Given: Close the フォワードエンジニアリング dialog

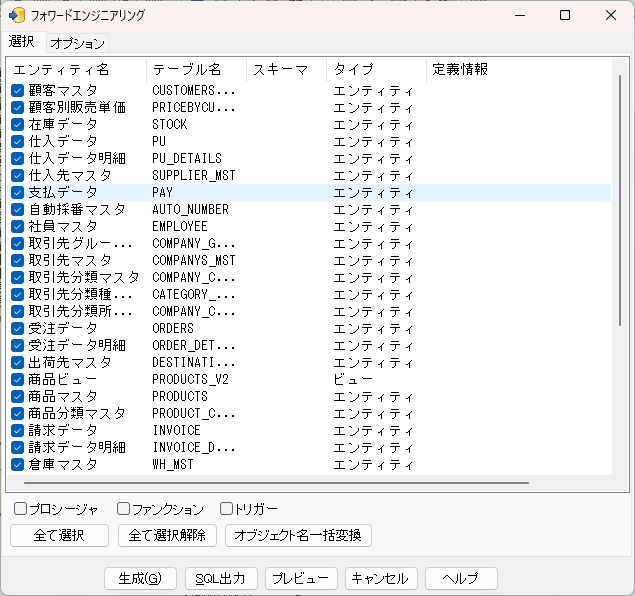Looking at the screenshot, I should coord(611,15).
